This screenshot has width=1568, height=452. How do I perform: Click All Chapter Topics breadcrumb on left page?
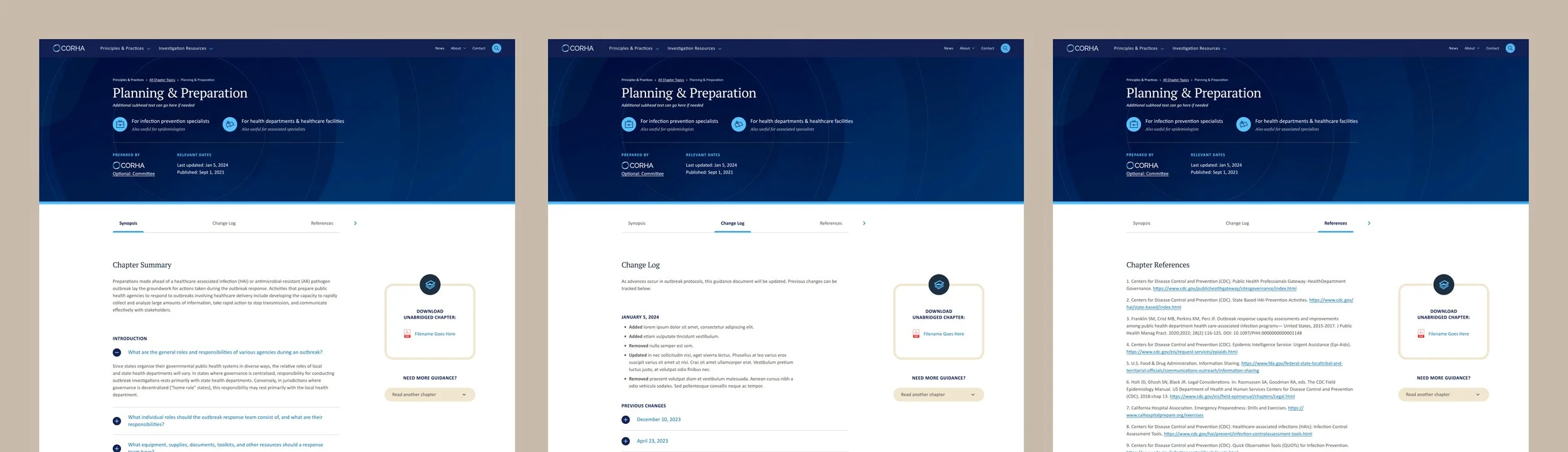coord(162,80)
